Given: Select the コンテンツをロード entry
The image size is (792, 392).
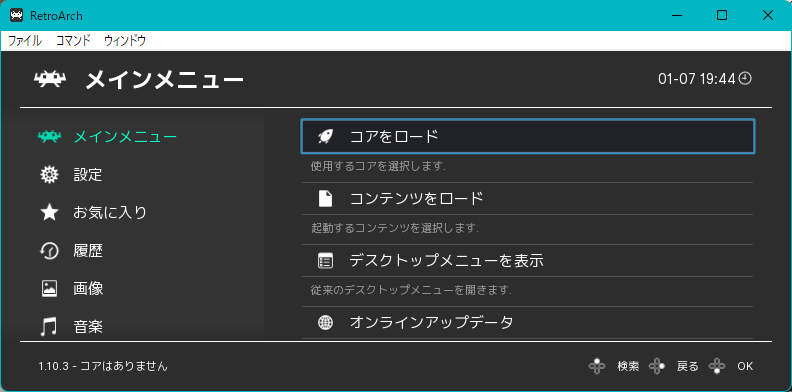Looking at the screenshot, I should click(x=527, y=199).
